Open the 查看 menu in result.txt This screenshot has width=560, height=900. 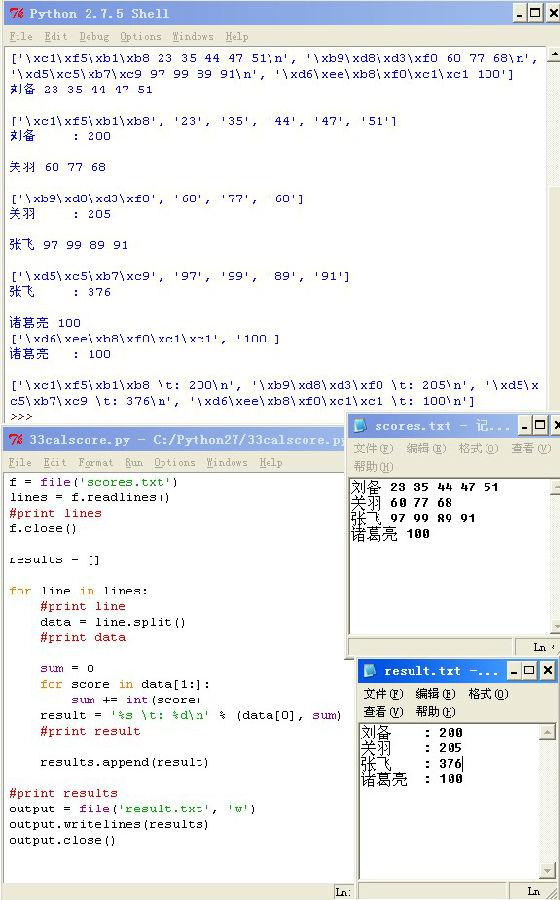[383, 712]
